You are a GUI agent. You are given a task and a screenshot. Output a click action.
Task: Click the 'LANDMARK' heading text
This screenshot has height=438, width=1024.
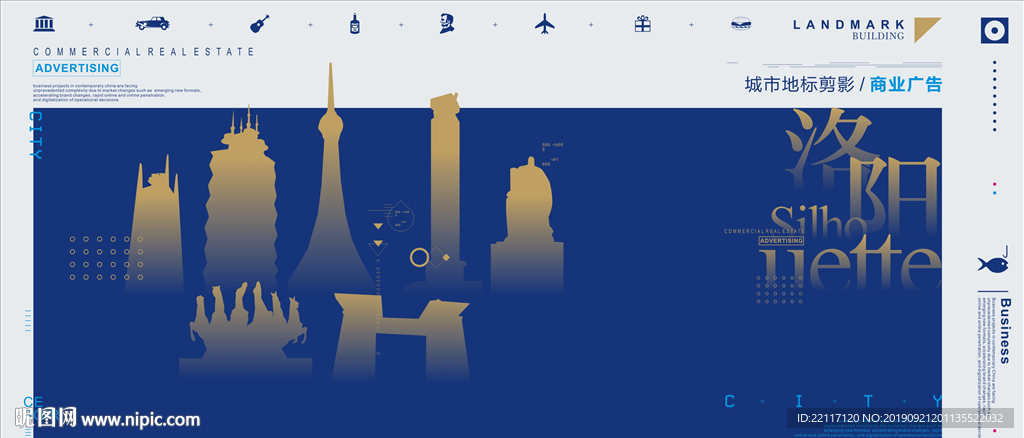pyautogui.click(x=849, y=25)
